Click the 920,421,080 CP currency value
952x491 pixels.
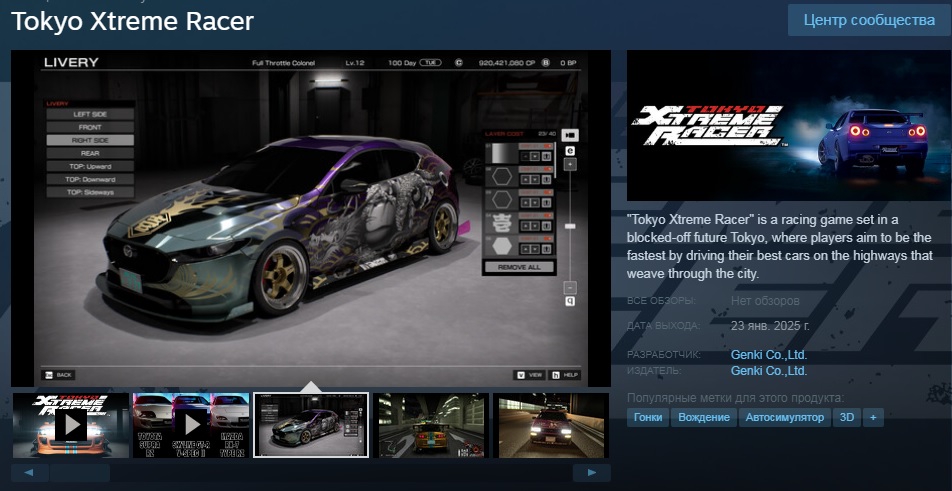pyautogui.click(x=507, y=63)
